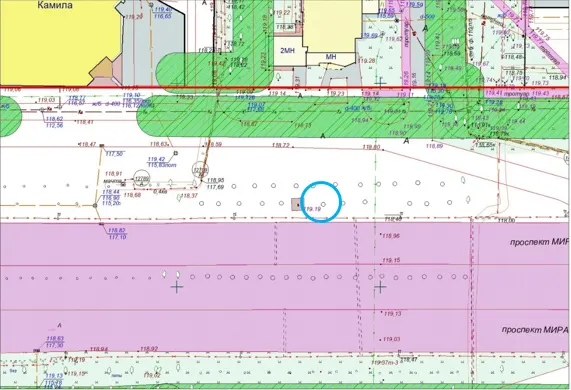This screenshot has height=390, width=571.
Task: Select the 118,82 over 117,10 label
Action: 117,233
